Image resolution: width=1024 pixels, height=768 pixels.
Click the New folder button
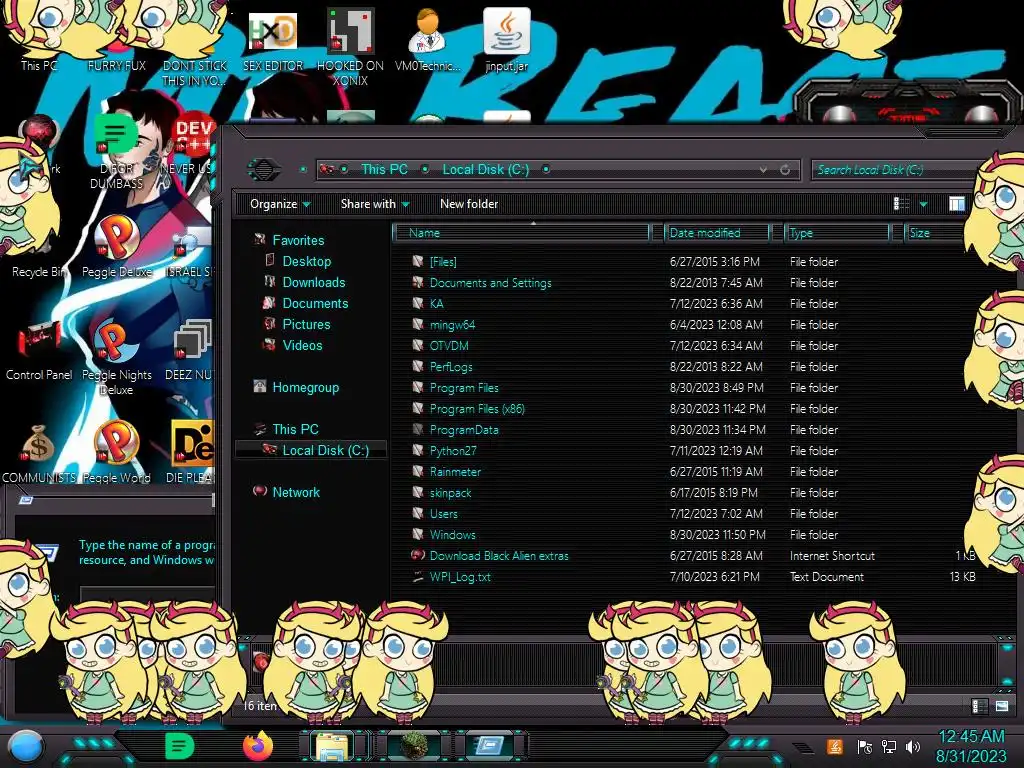[469, 204]
